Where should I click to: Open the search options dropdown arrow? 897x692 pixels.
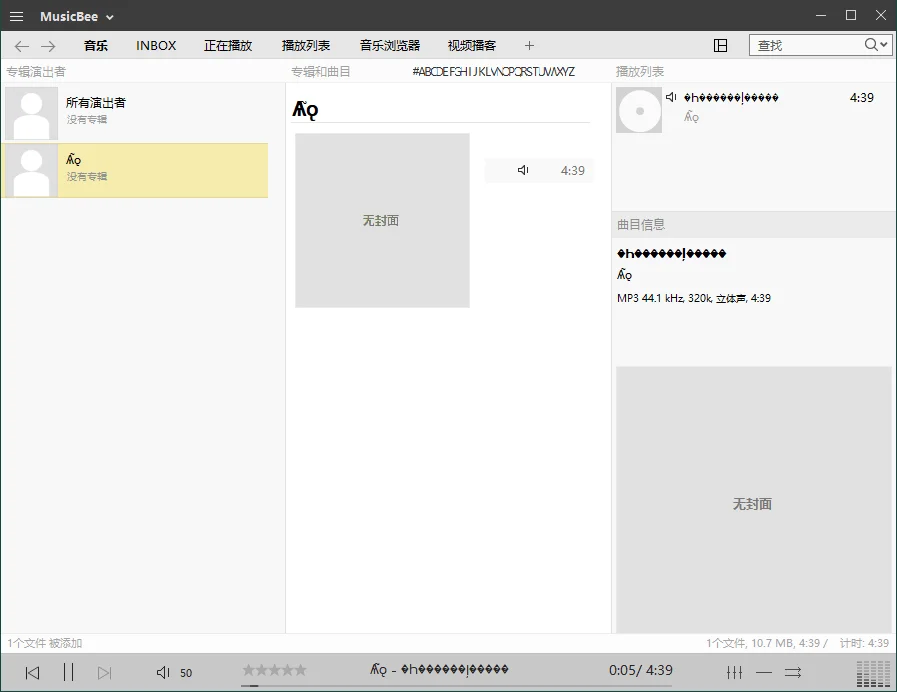(881, 45)
